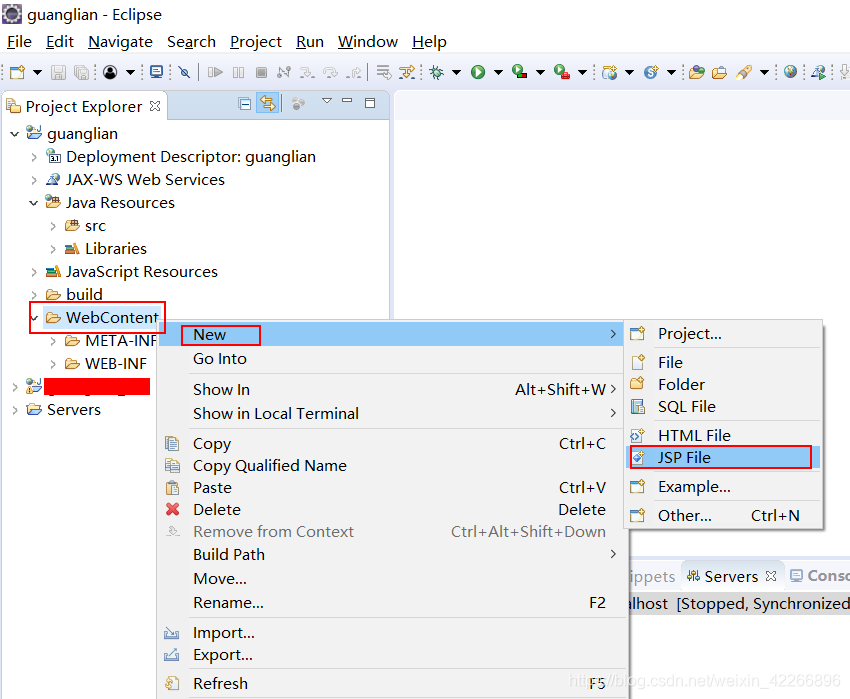Click Delete in context menu

click(x=391, y=510)
